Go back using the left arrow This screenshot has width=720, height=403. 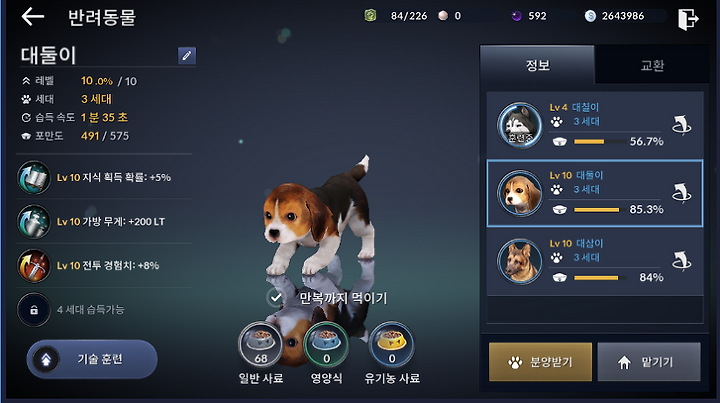point(33,17)
